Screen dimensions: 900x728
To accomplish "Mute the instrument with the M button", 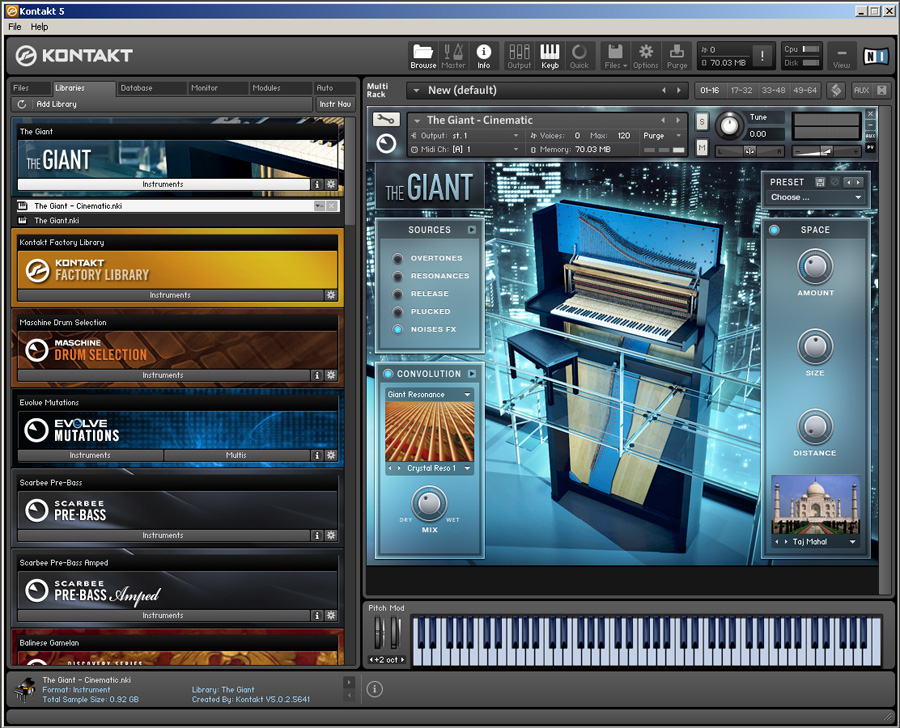I will (701, 148).
